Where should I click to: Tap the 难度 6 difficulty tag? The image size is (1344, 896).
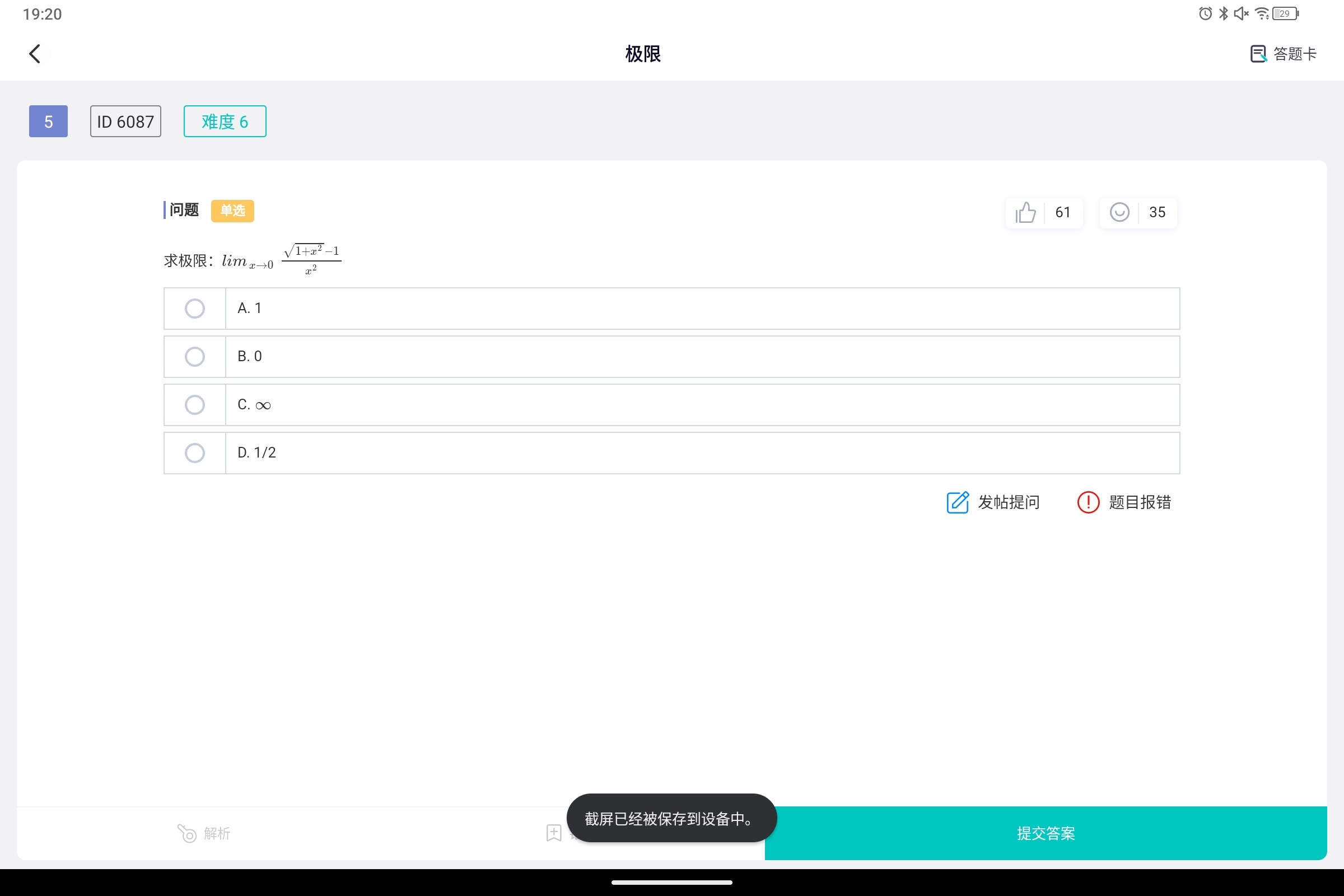coord(225,121)
